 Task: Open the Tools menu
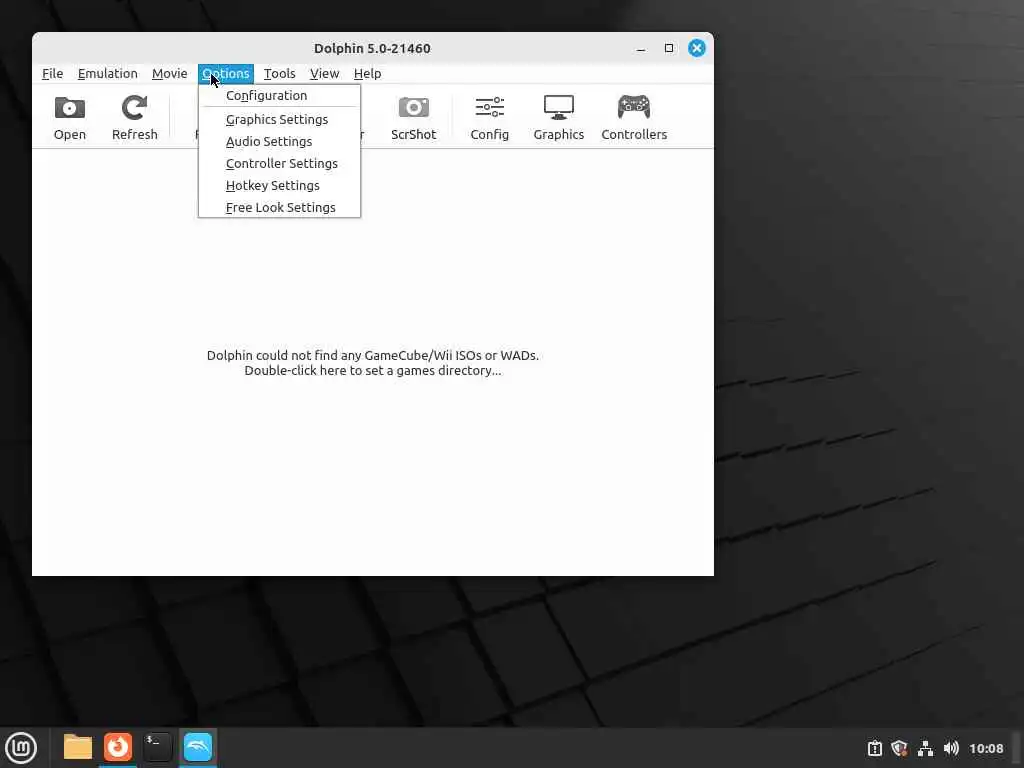click(x=280, y=73)
